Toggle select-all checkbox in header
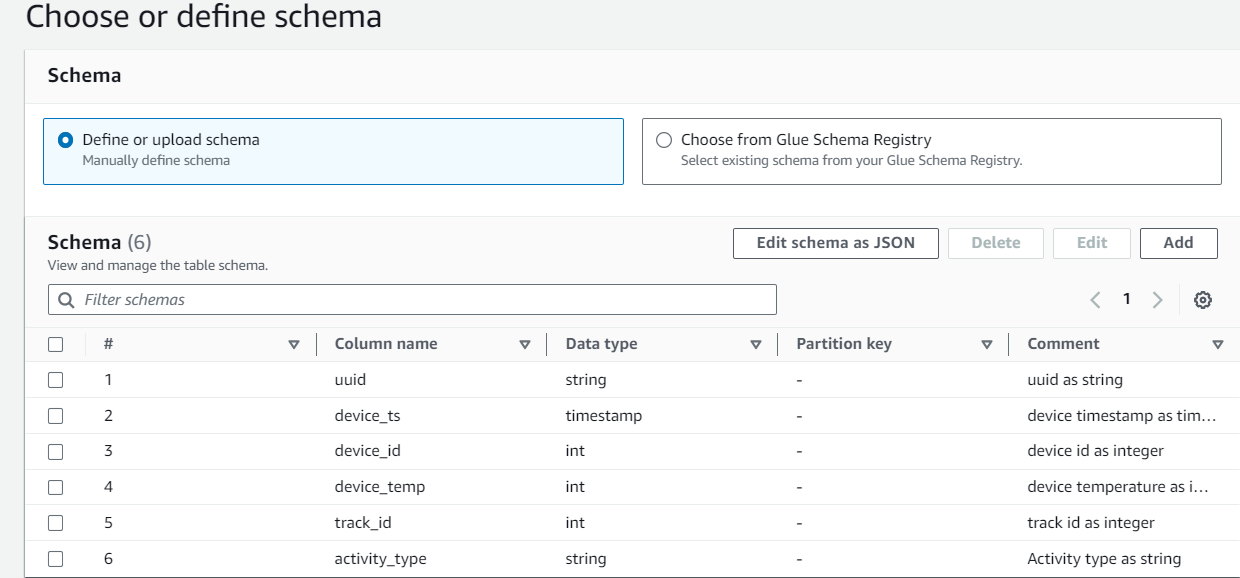1240x578 pixels. [x=56, y=344]
